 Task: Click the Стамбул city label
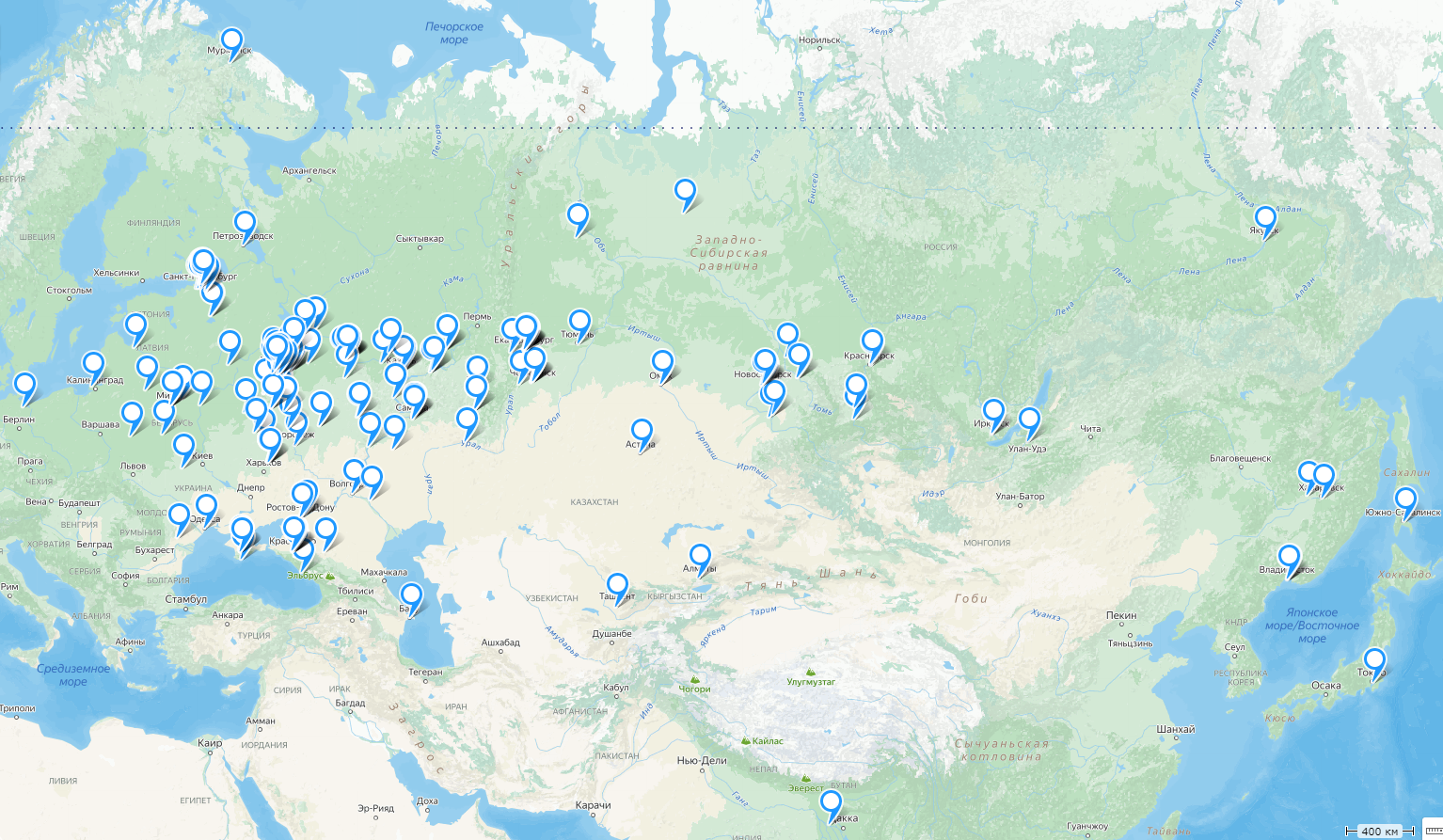[185, 600]
